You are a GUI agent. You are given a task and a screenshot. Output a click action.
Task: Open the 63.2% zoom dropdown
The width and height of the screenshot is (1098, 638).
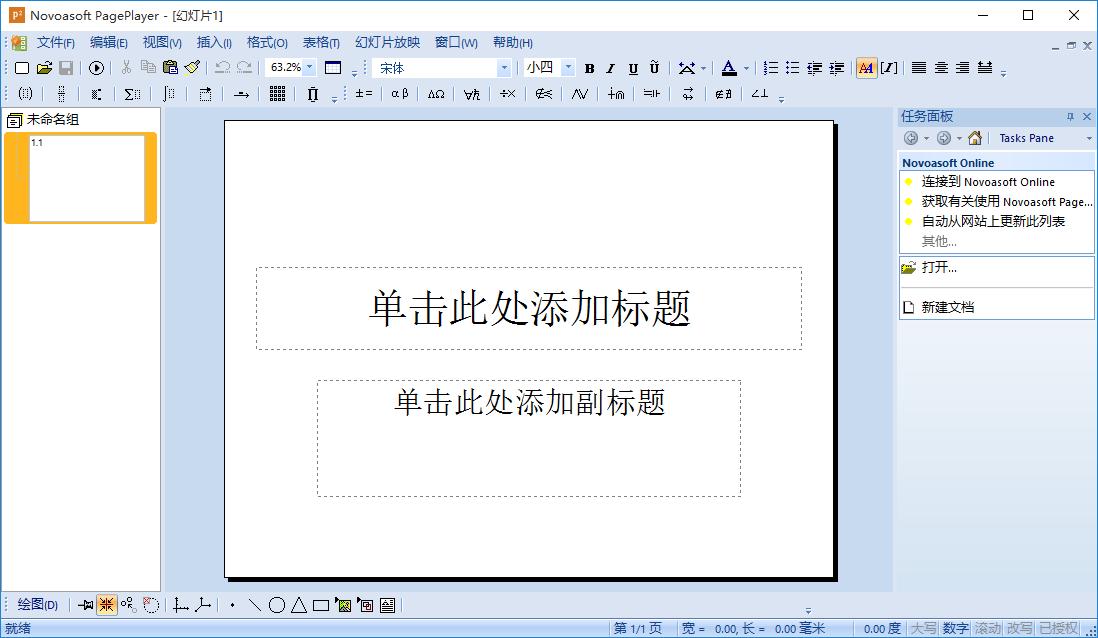(310, 67)
